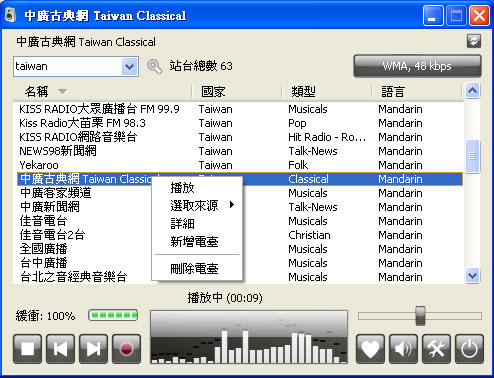Image resolution: width=494 pixels, height=378 pixels.
Task: Stop playback with the stop button
Action: tap(28, 349)
